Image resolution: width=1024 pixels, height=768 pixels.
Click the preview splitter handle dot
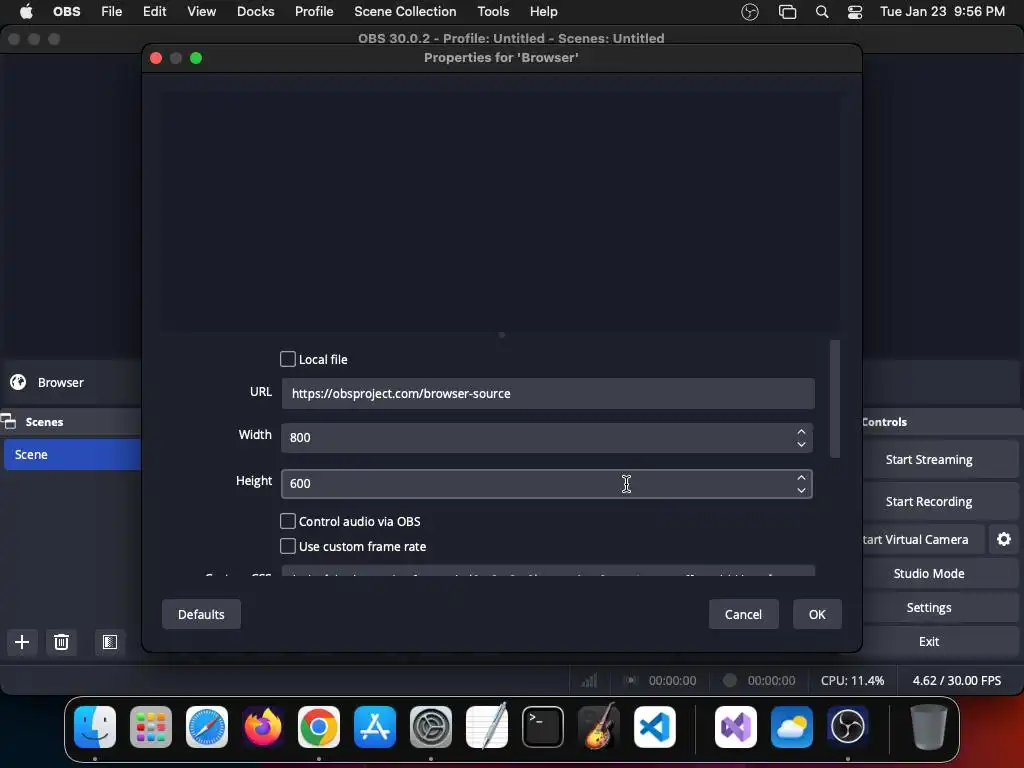[x=502, y=335]
